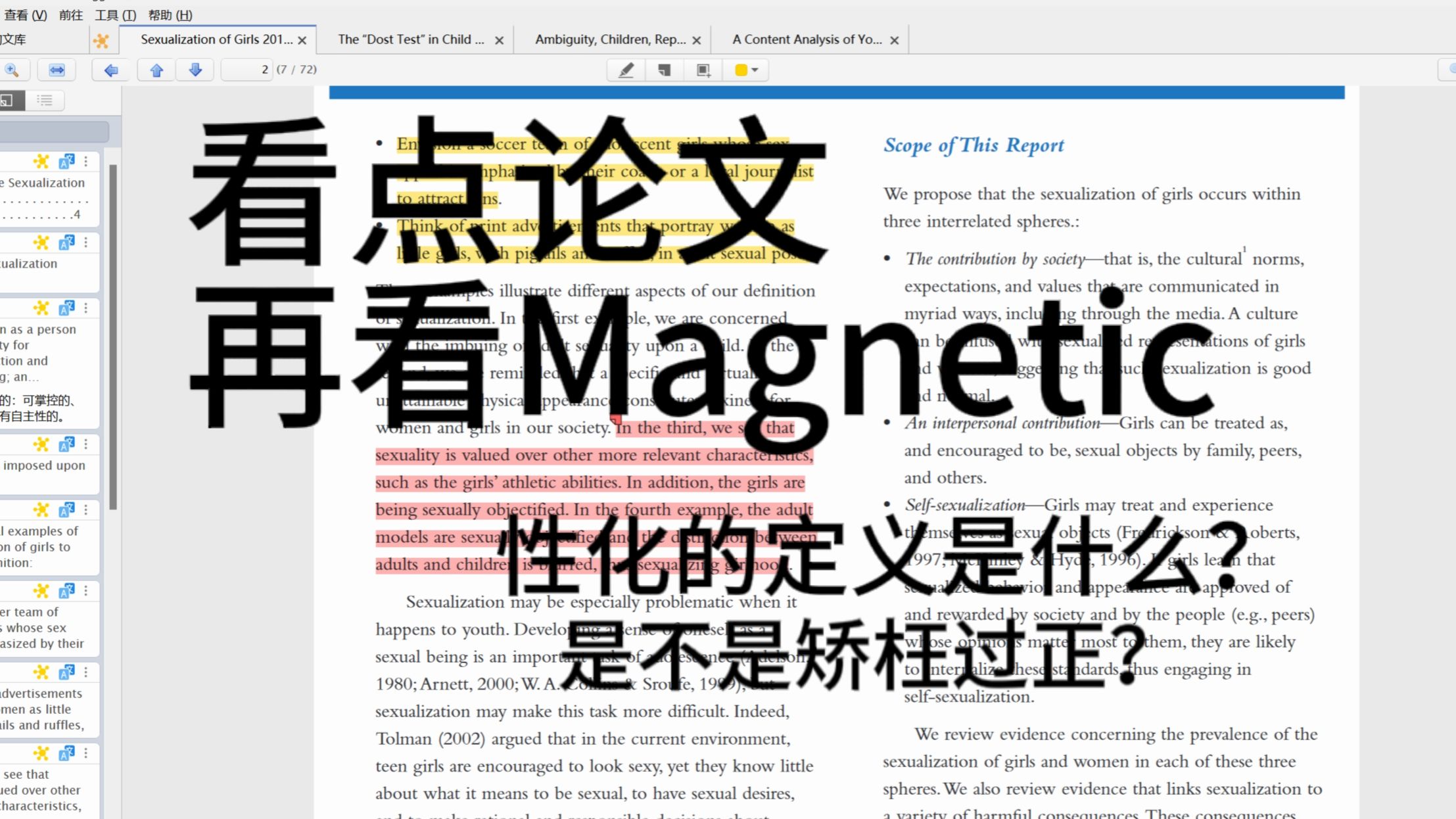The width and height of the screenshot is (1456, 819).
Task: Click the 'Self-sexualization' italic text in document
Action: point(965,505)
